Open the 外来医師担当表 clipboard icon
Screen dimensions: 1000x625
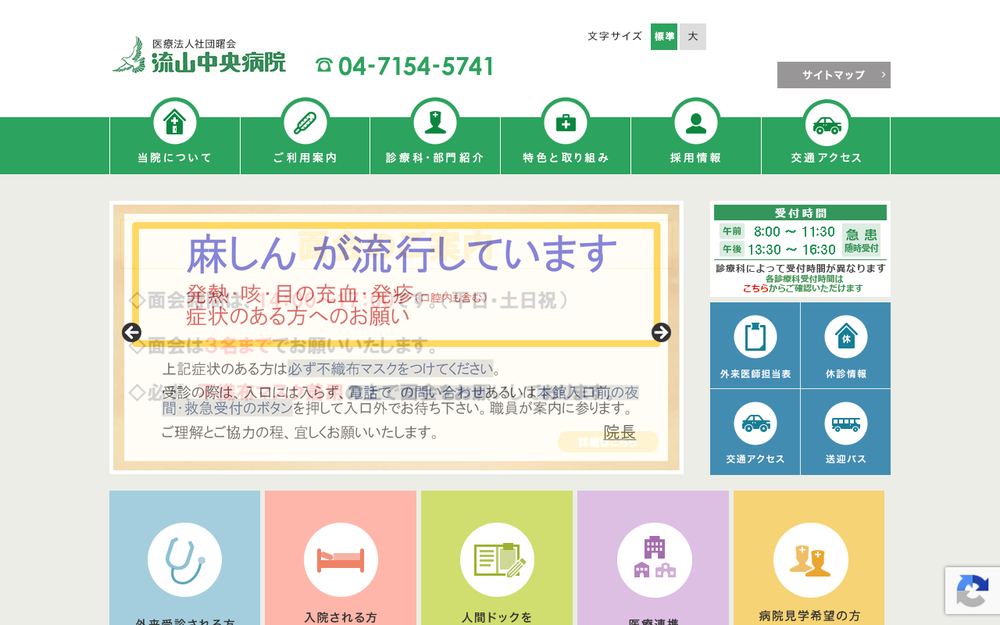click(755, 336)
